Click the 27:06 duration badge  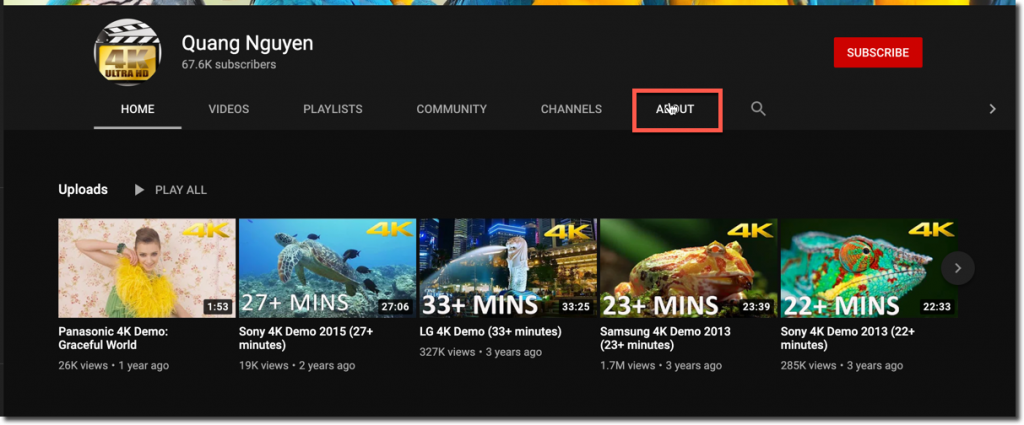[x=395, y=306]
